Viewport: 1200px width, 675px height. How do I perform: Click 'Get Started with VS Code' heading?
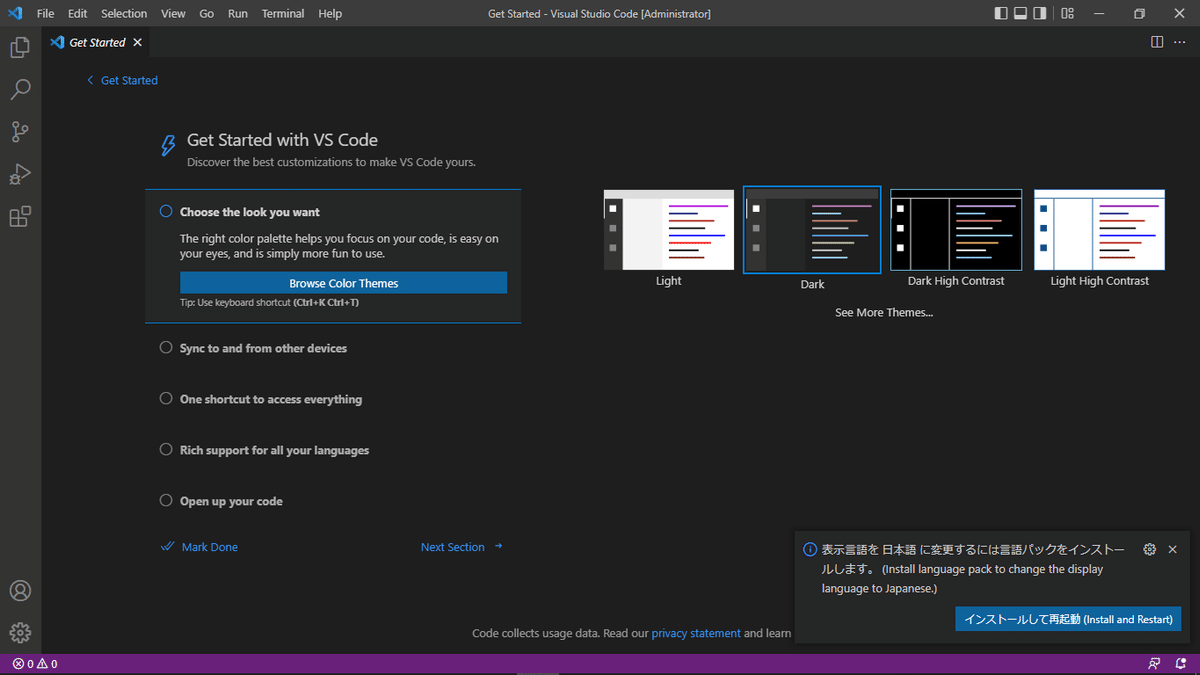pos(282,140)
